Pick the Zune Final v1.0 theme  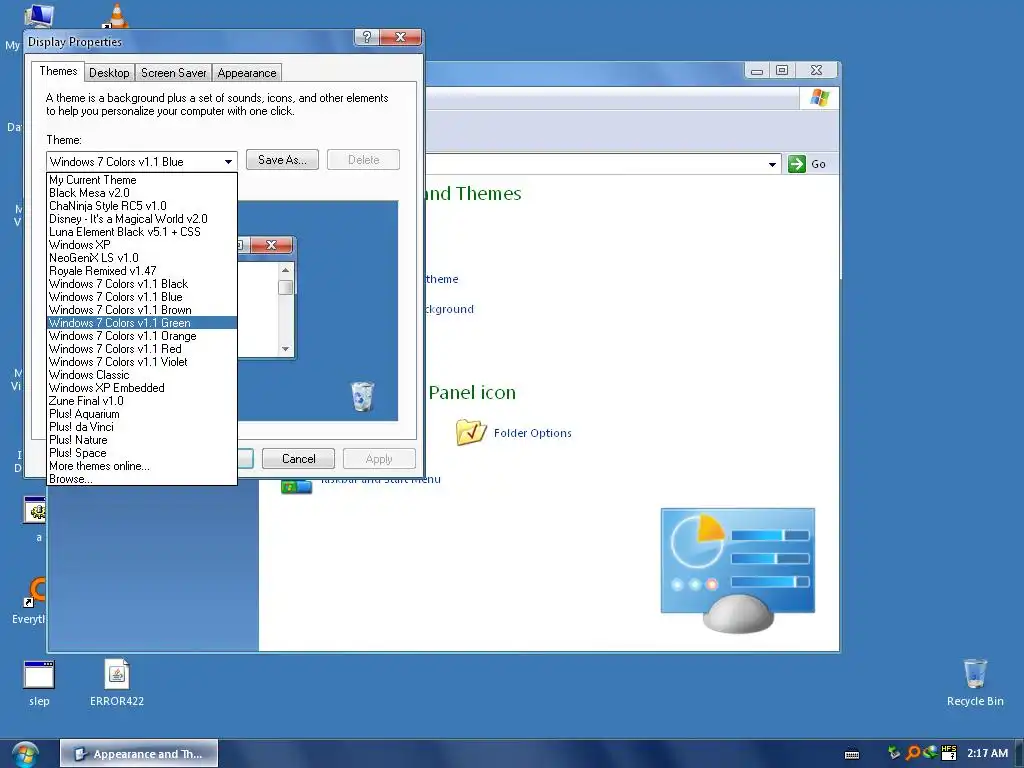(x=142, y=401)
